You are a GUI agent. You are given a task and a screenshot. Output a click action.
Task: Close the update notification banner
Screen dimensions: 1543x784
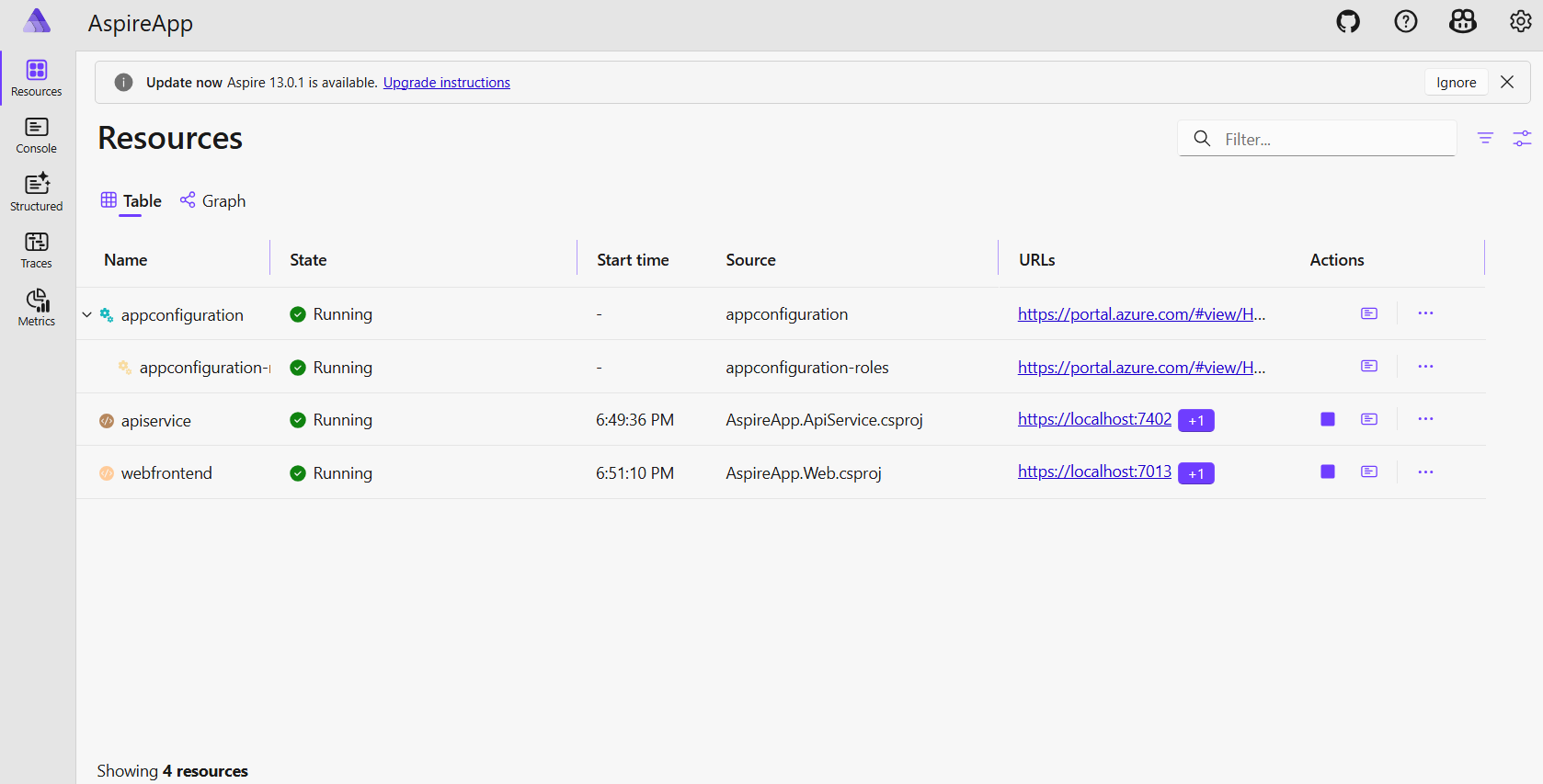pos(1507,82)
